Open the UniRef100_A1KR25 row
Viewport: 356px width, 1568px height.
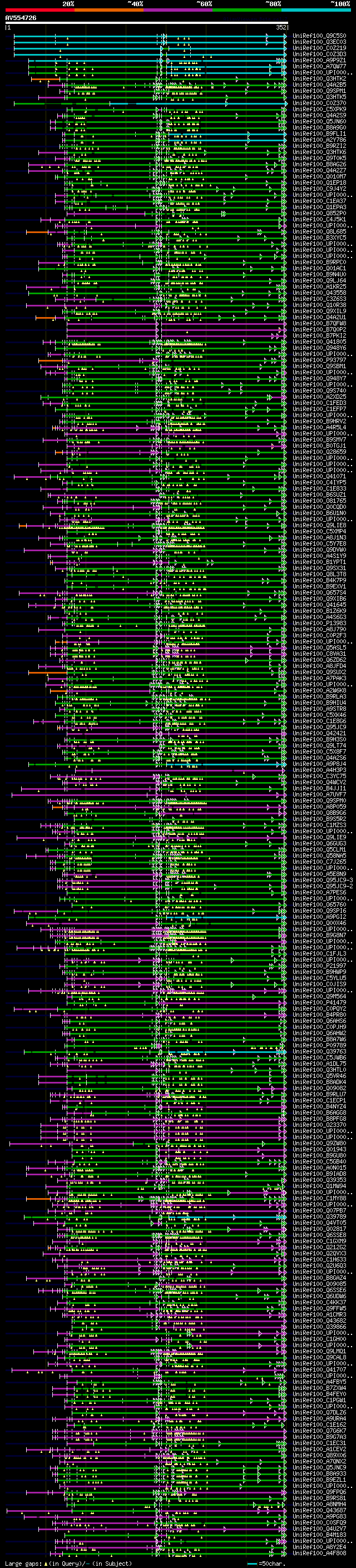pyautogui.click(x=319, y=286)
